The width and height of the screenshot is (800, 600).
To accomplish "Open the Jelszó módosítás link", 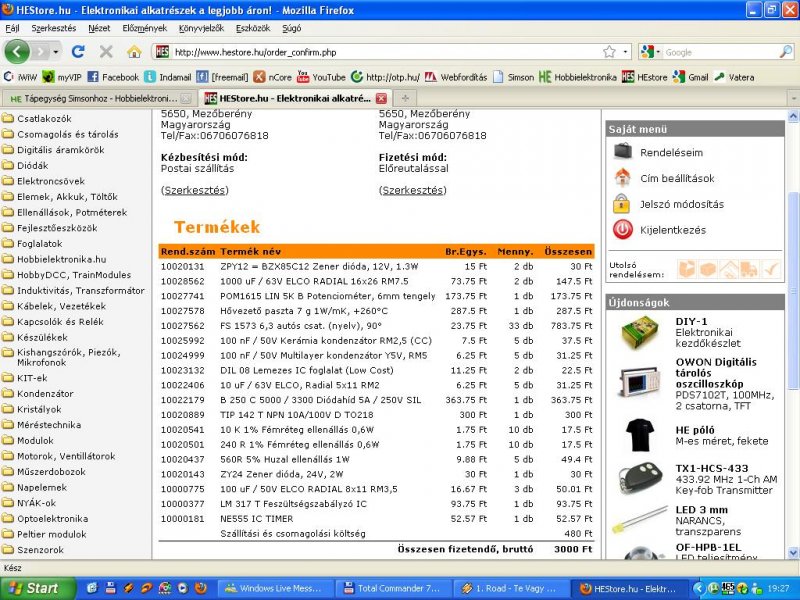I will click(682, 204).
